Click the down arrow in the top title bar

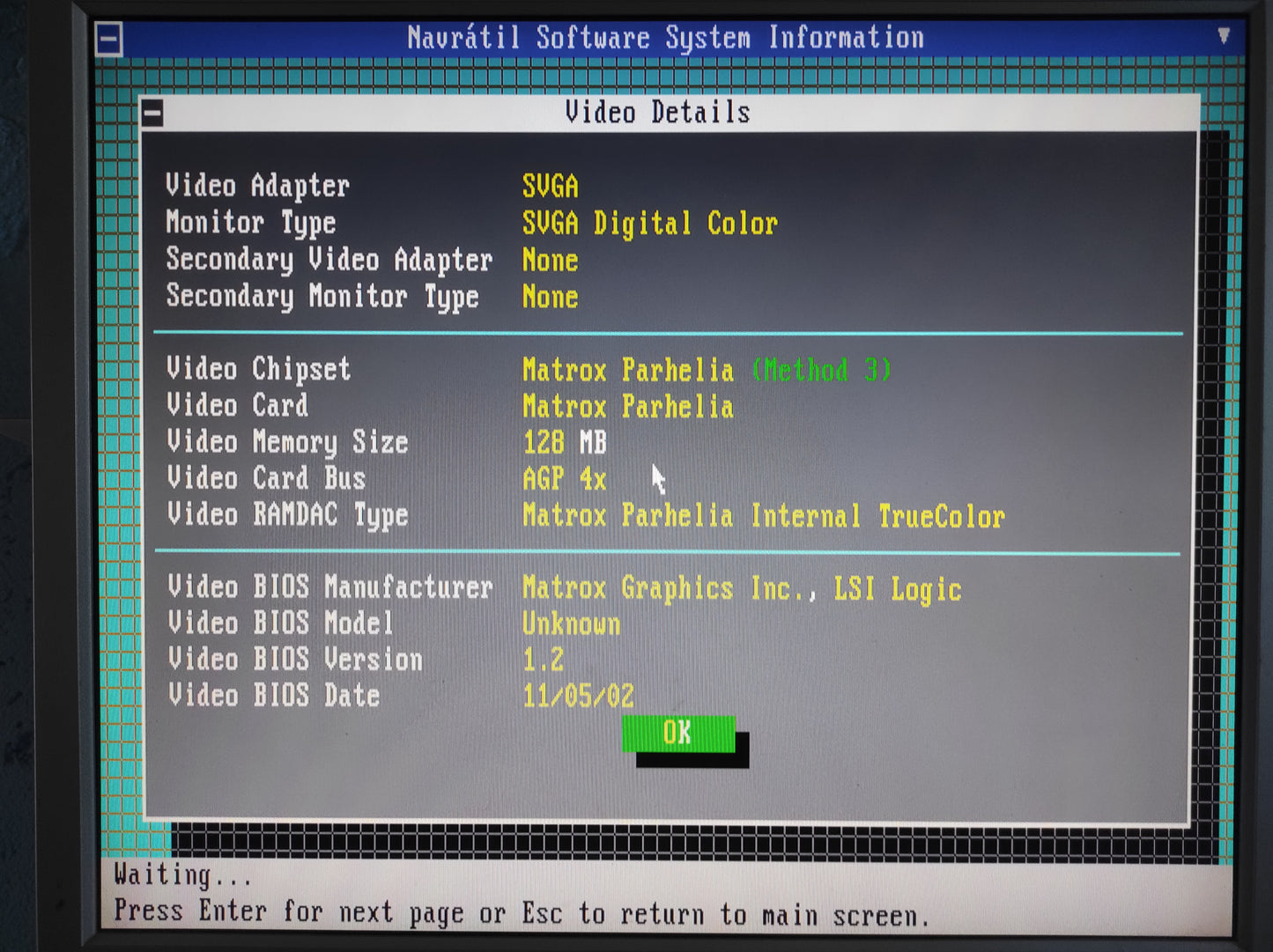pyautogui.click(x=1223, y=36)
